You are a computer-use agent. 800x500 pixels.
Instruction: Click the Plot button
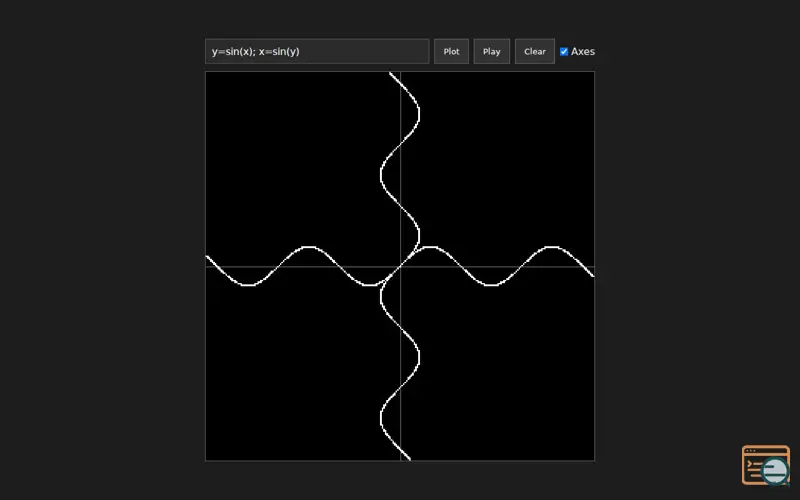click(x=451, y=52)
